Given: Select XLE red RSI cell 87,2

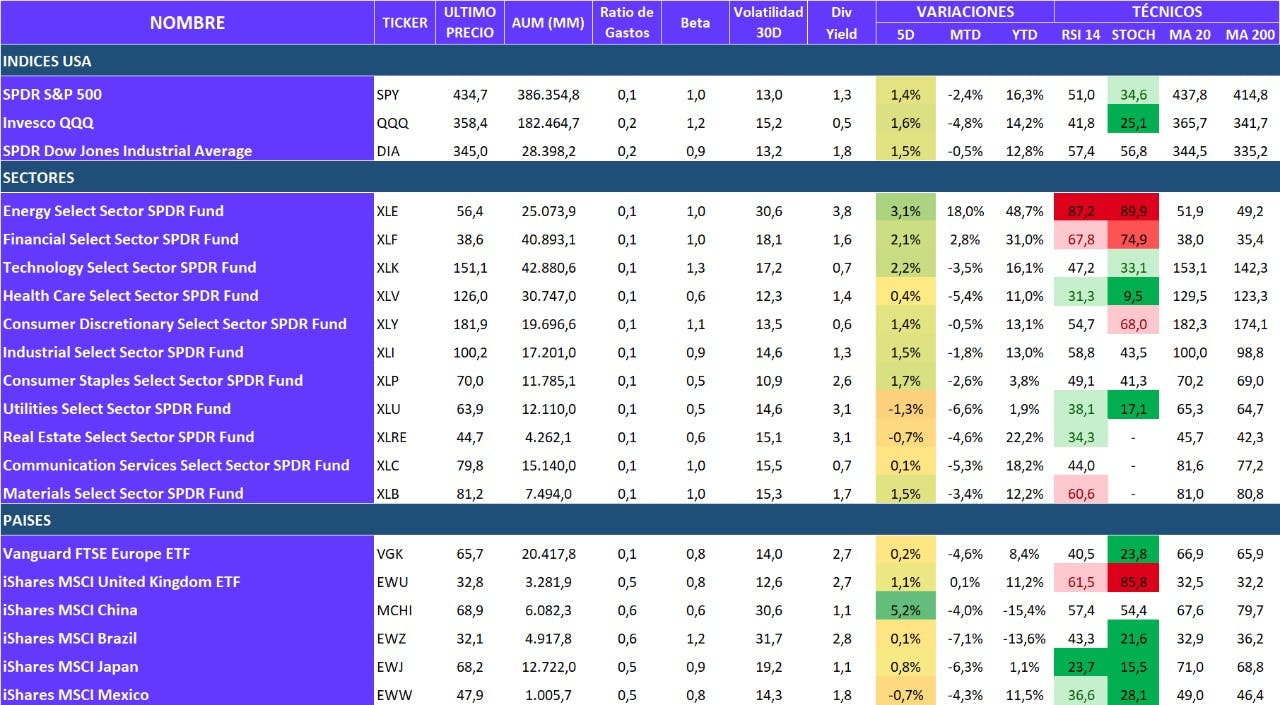Looking at the screenshot, I should pos(1081,211).
